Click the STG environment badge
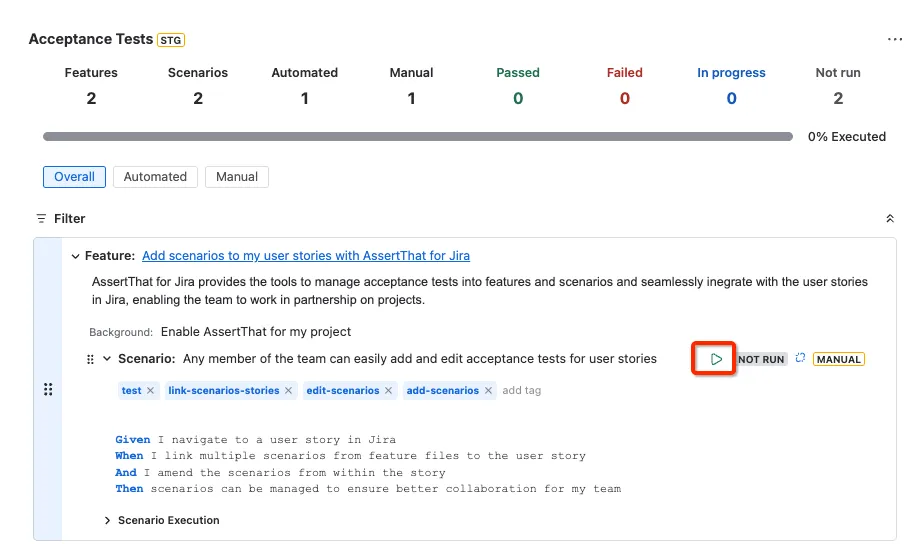Viewport: 920px width, 544px height. click(171, 40)
